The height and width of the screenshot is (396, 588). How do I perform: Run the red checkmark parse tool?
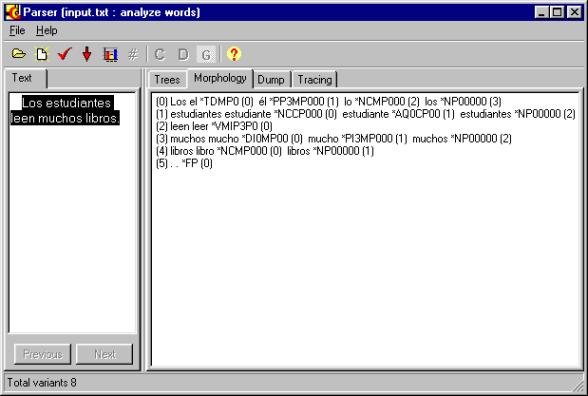pyautogui.click(x=64, y=54)
